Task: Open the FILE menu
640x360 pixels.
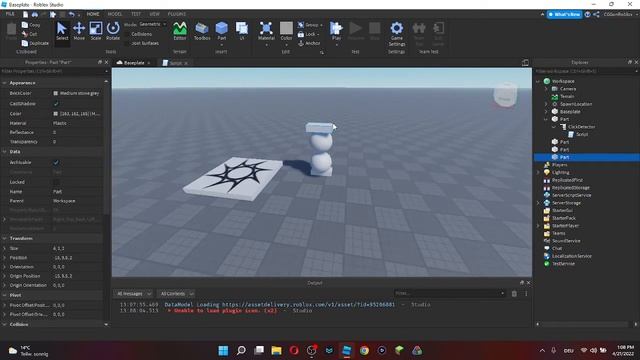Action: coord(10,14)
